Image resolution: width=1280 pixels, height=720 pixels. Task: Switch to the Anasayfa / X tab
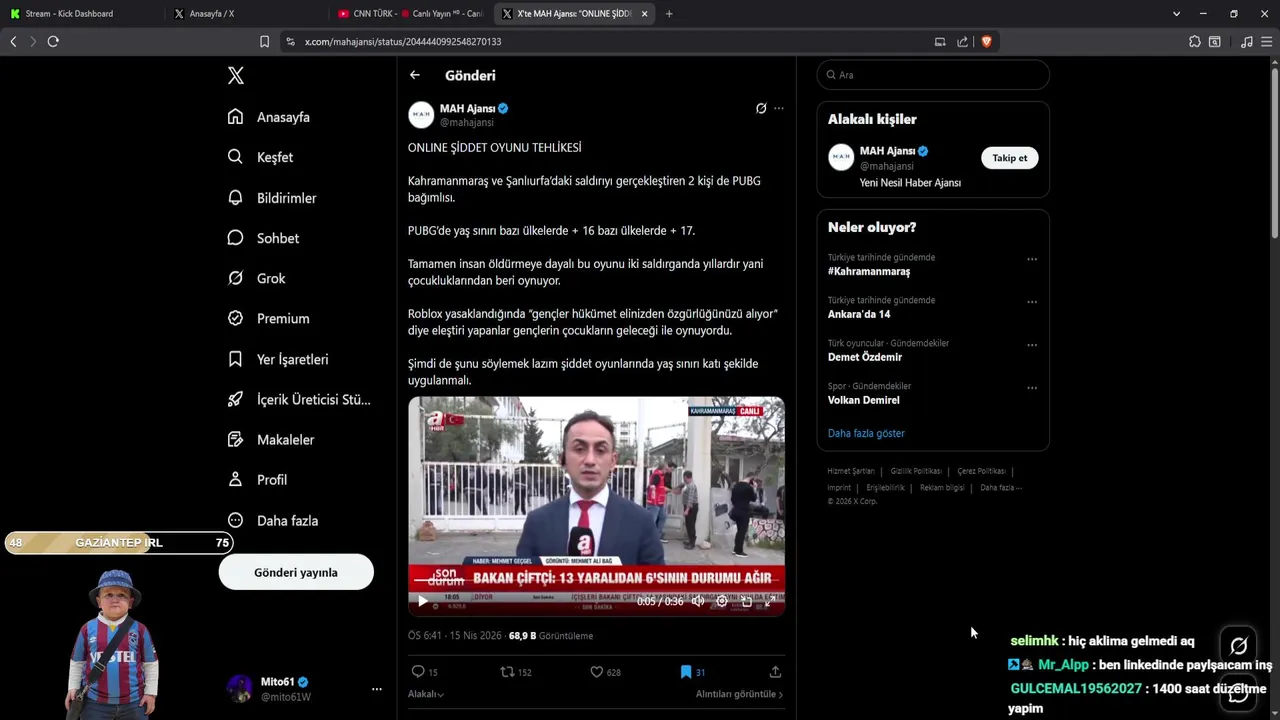[x=245, y=14]
